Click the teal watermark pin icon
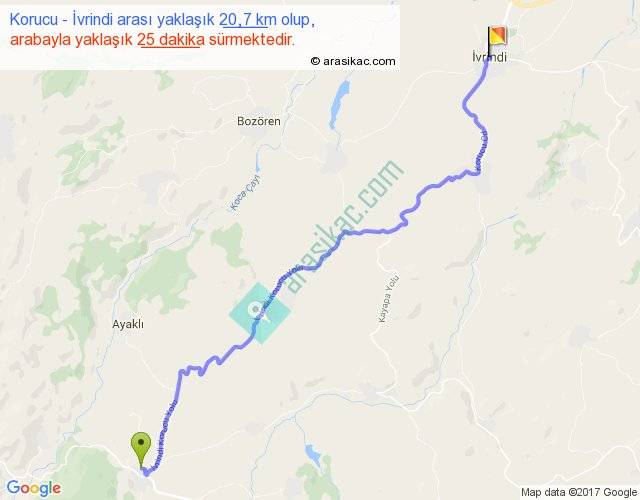The image size is (640, 500). (x=260, y=313)
